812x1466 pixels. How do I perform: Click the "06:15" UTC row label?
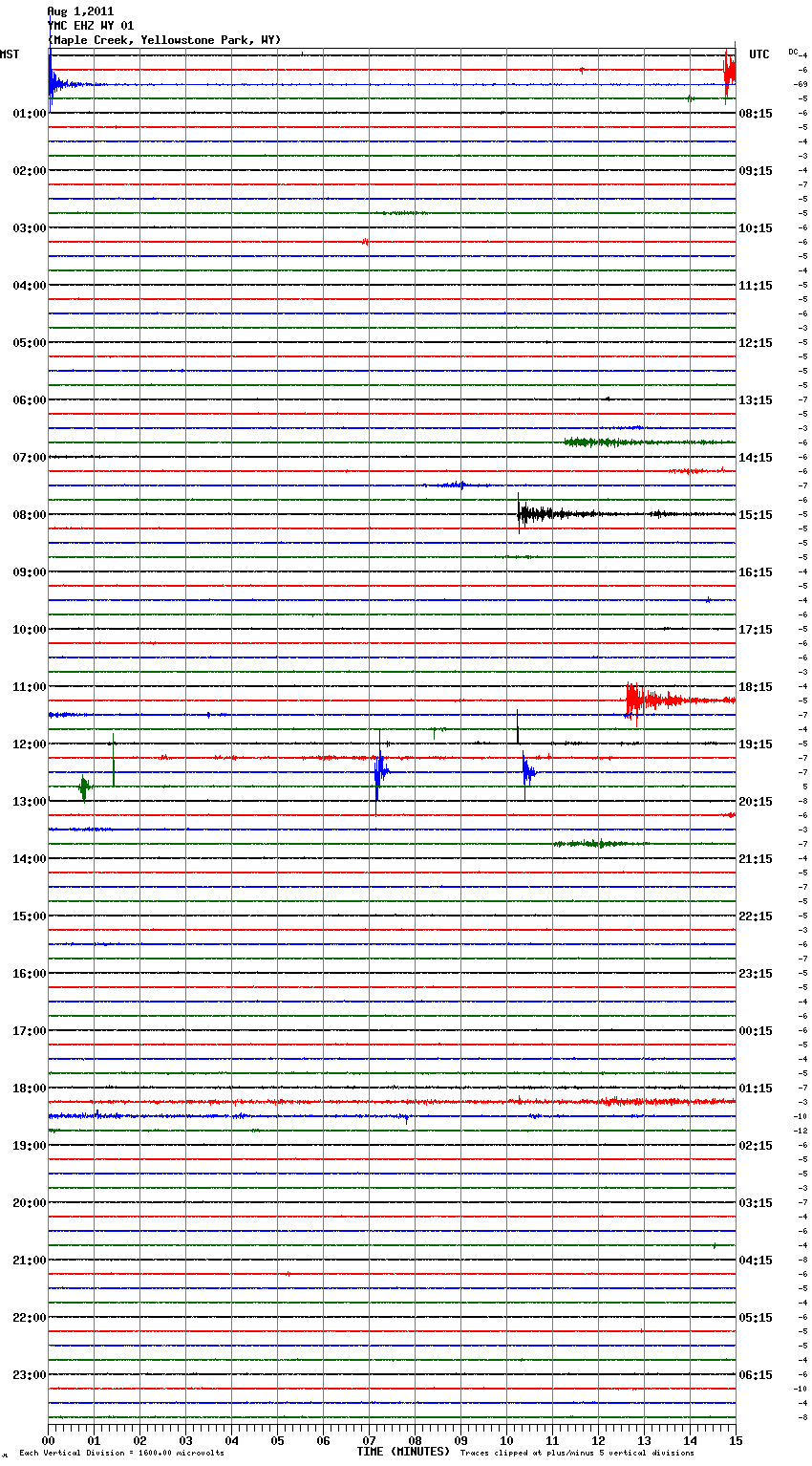(756, 1375)
